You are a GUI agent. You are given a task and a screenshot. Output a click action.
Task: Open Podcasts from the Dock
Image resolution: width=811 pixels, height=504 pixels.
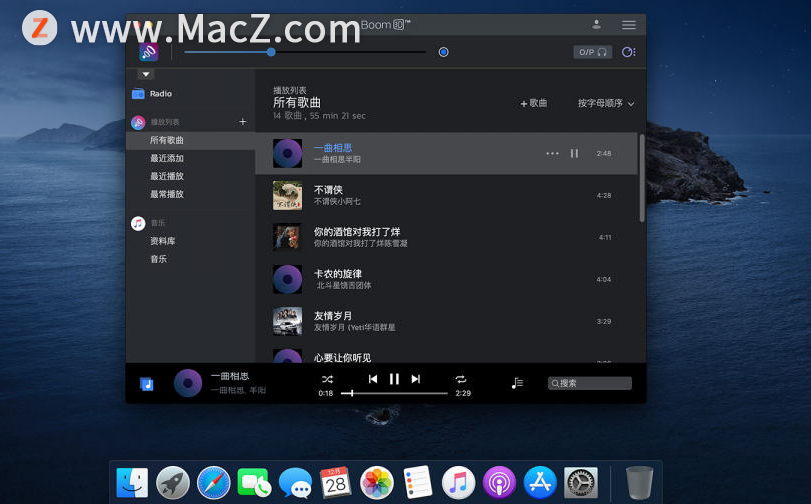499,483
